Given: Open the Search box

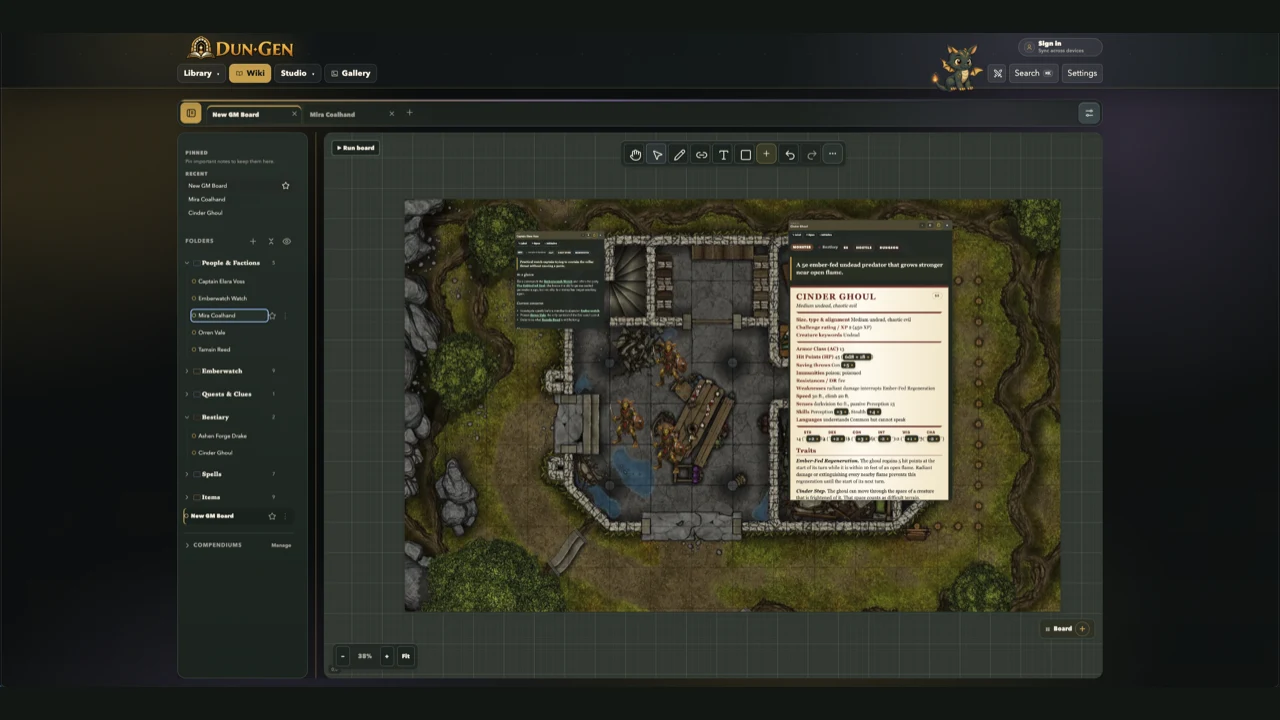Looking at the screenshot, I should 1032,73.
